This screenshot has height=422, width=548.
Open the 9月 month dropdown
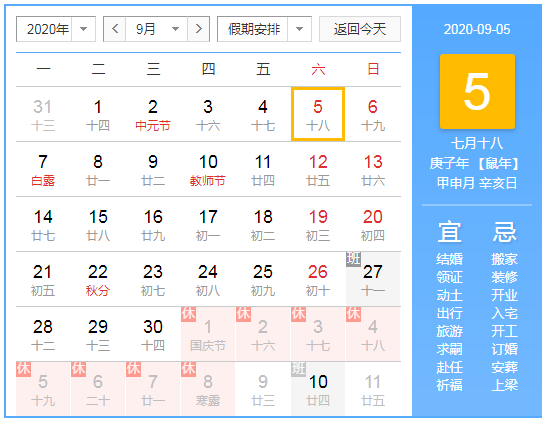tap(157, 29)
